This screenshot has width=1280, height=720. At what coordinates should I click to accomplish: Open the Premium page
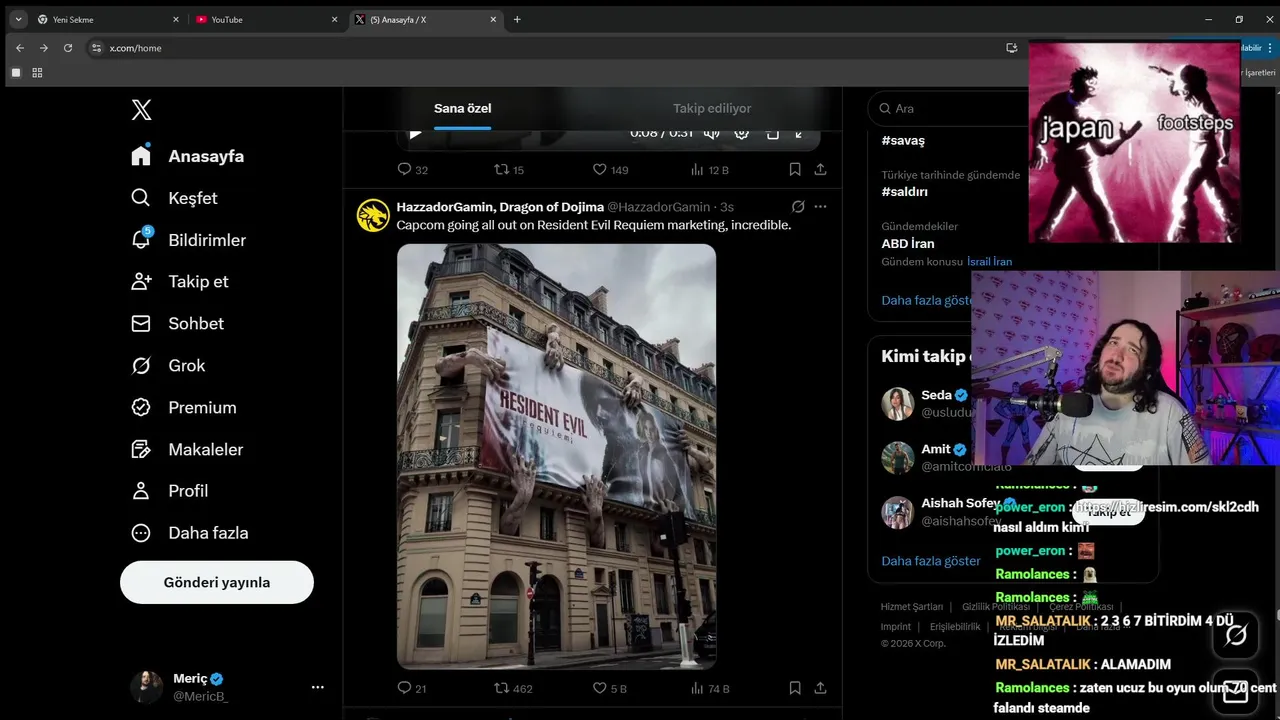tap(184, 408)
